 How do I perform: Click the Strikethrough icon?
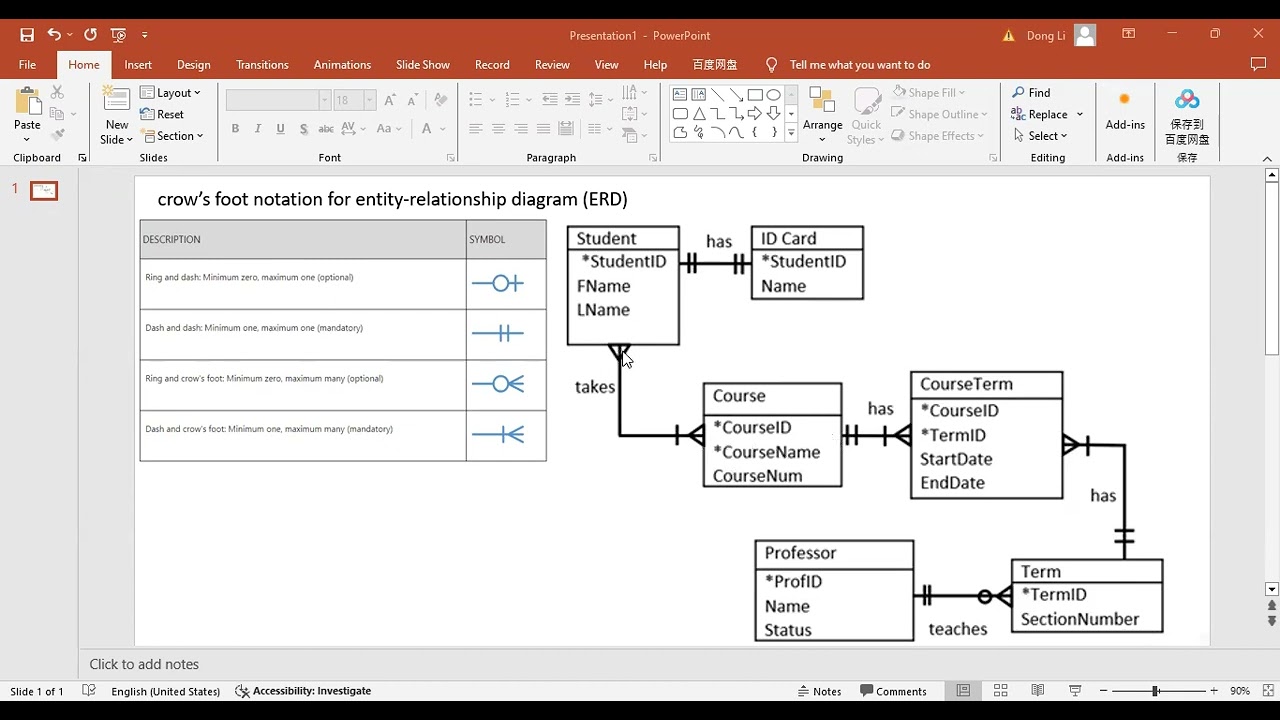pyautogui.click(x=326, y=129)
